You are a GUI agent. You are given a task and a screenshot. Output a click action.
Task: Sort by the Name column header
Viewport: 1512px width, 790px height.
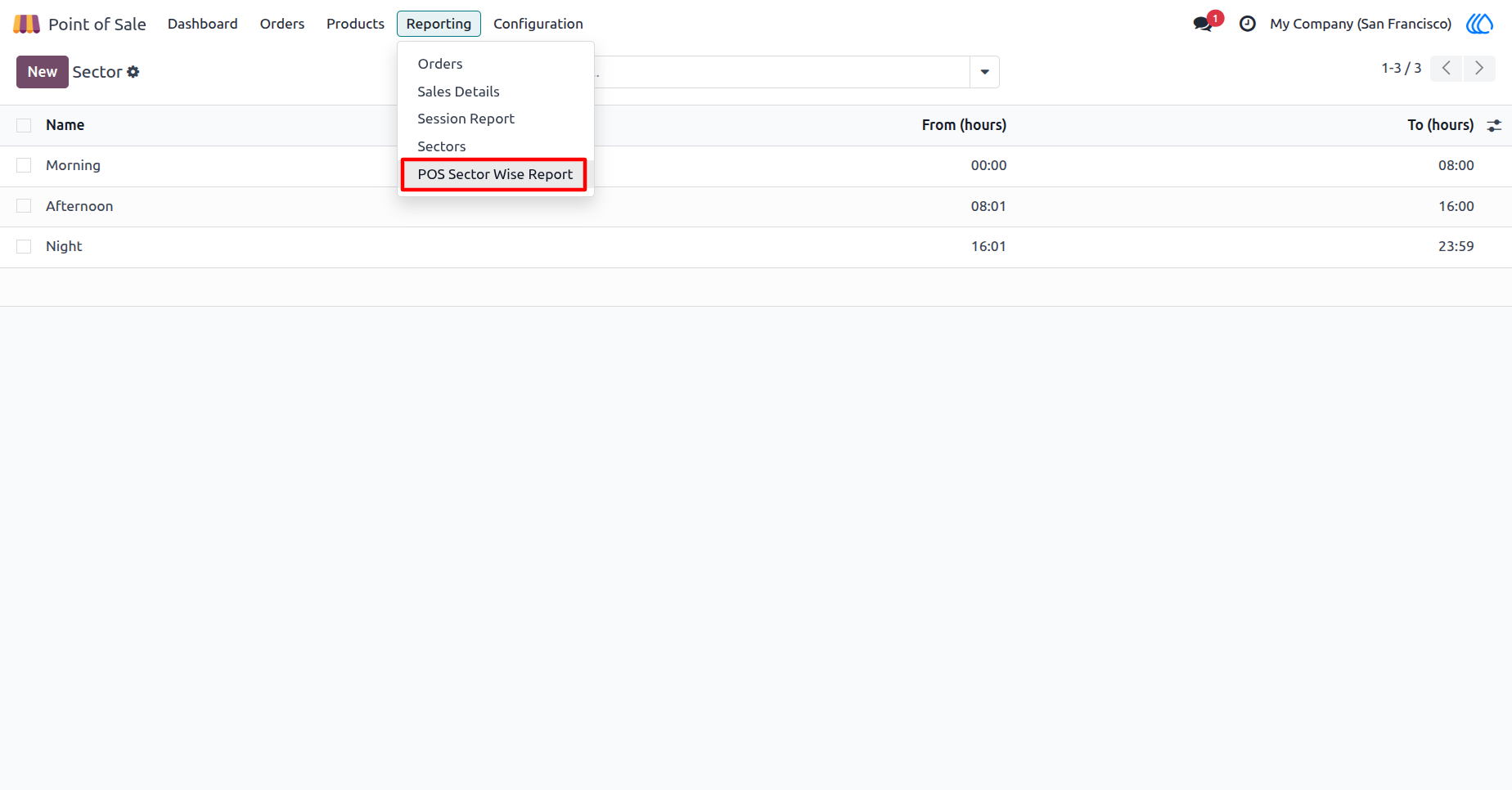click(65, 125)
